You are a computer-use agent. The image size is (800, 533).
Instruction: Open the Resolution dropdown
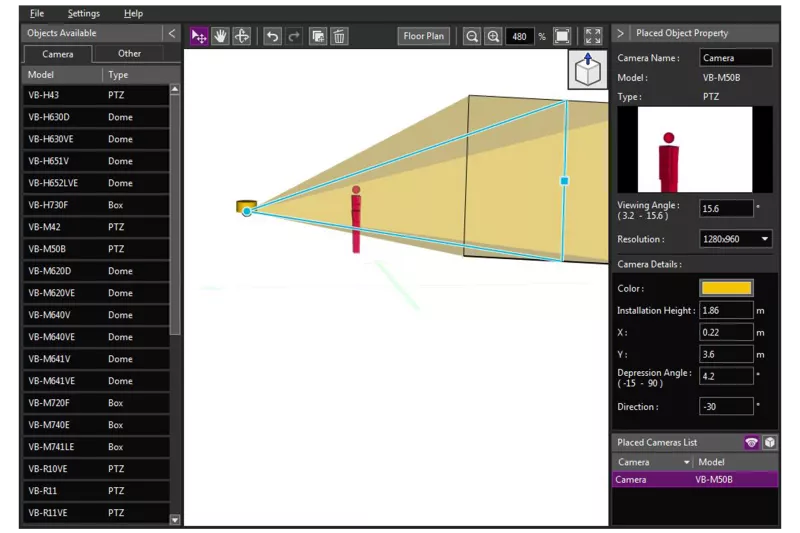[x=736, y=239]
